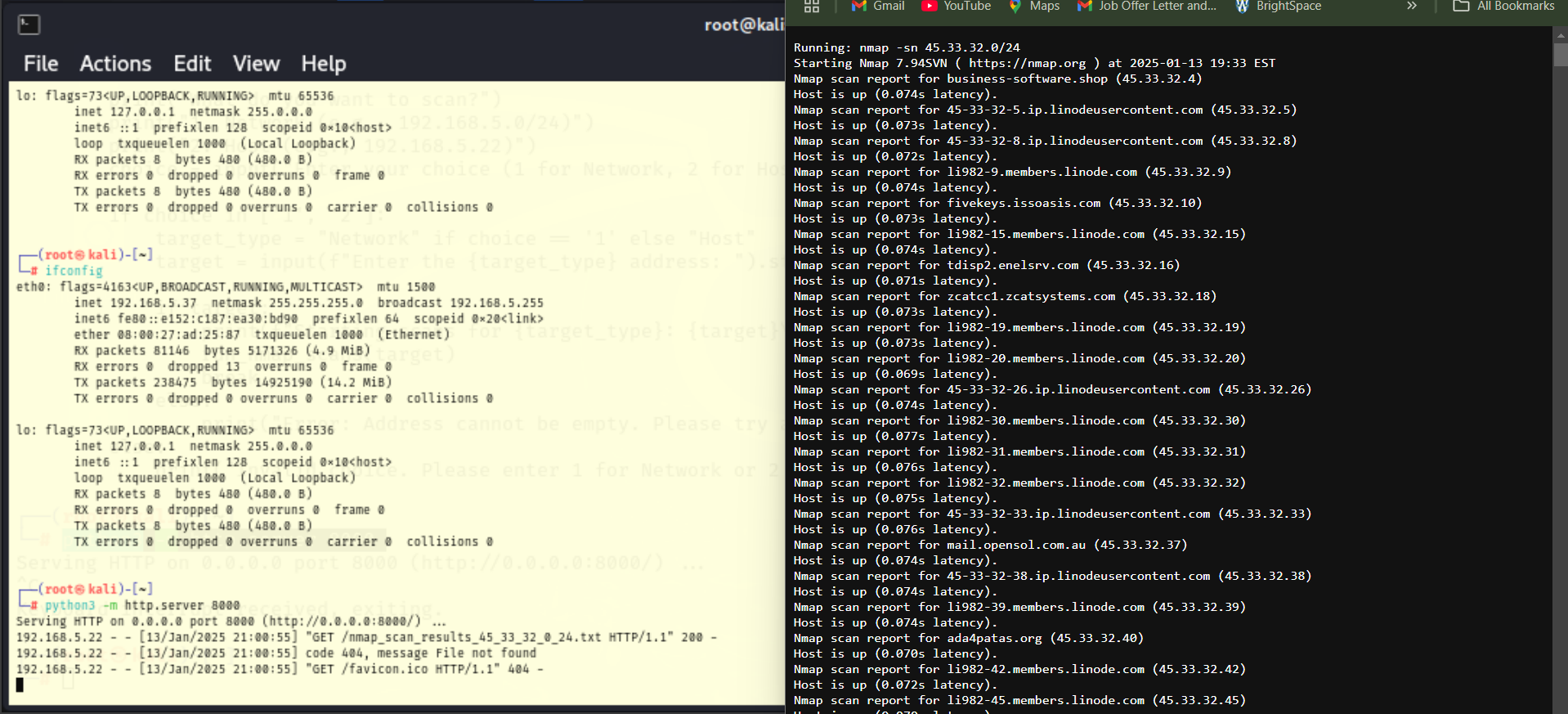This screenshot has height=714, width=1568.
Task: Click the 45-33-32-26.ip.linodeusercontent.com report line
Action: pyautogui.click(x=1052, y=389)
